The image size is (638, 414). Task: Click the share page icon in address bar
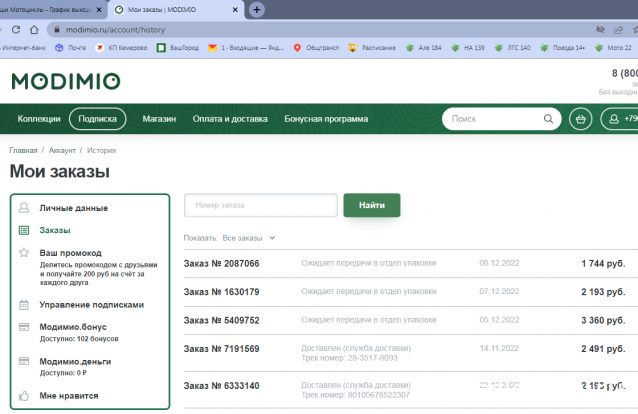point(618,30)
